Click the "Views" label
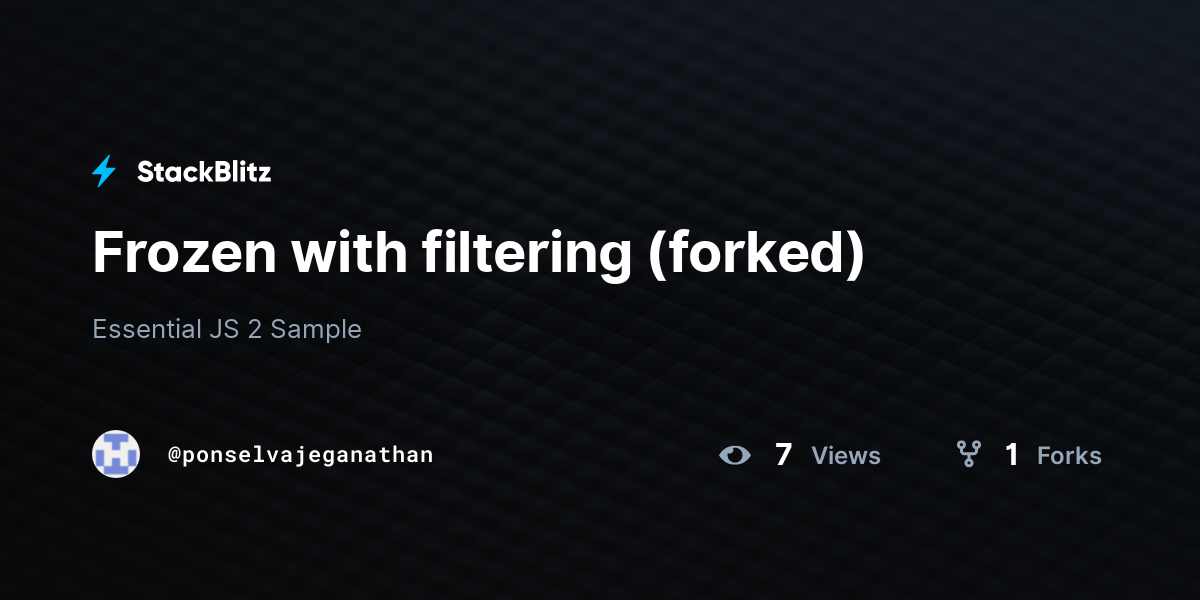This screenshot has width=1200, height=600. tap(846, 456)
